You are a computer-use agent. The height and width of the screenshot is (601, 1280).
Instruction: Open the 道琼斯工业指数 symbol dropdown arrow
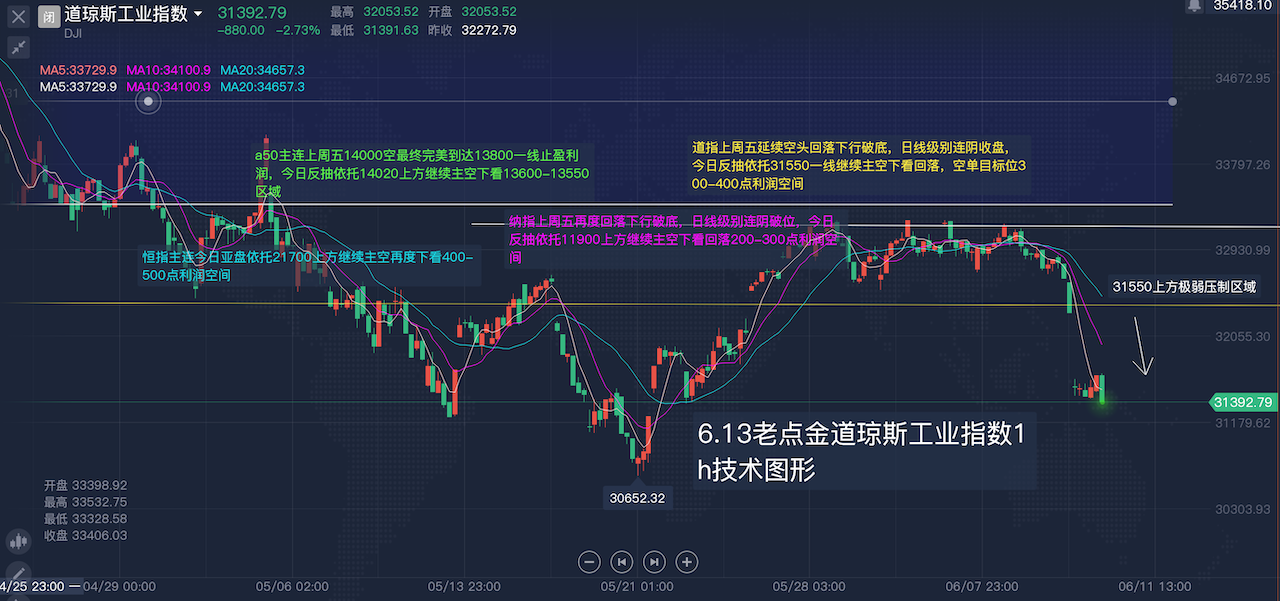point(198,14)
